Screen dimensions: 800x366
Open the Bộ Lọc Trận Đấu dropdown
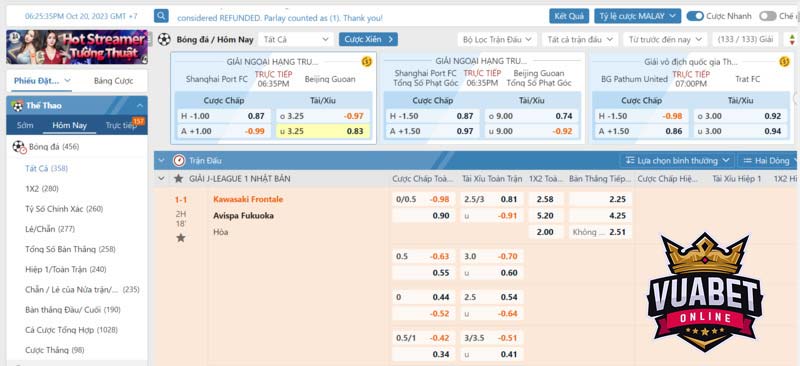(x=497, y=39)
